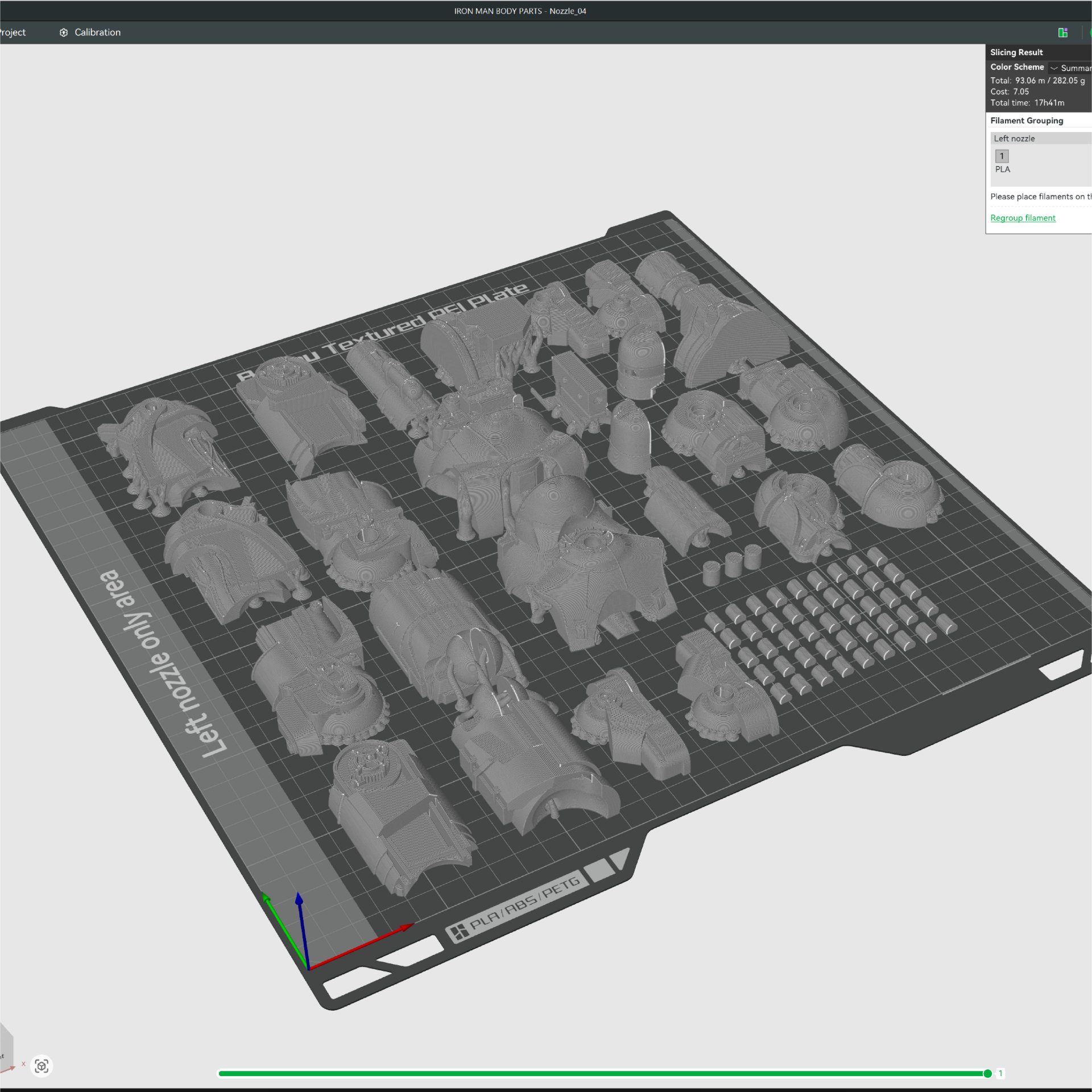Click the green layer slider handle
Image resolution: width=1092 pixels, height=1092 pixels.
pyautogui.click(x=987, y=1073)
